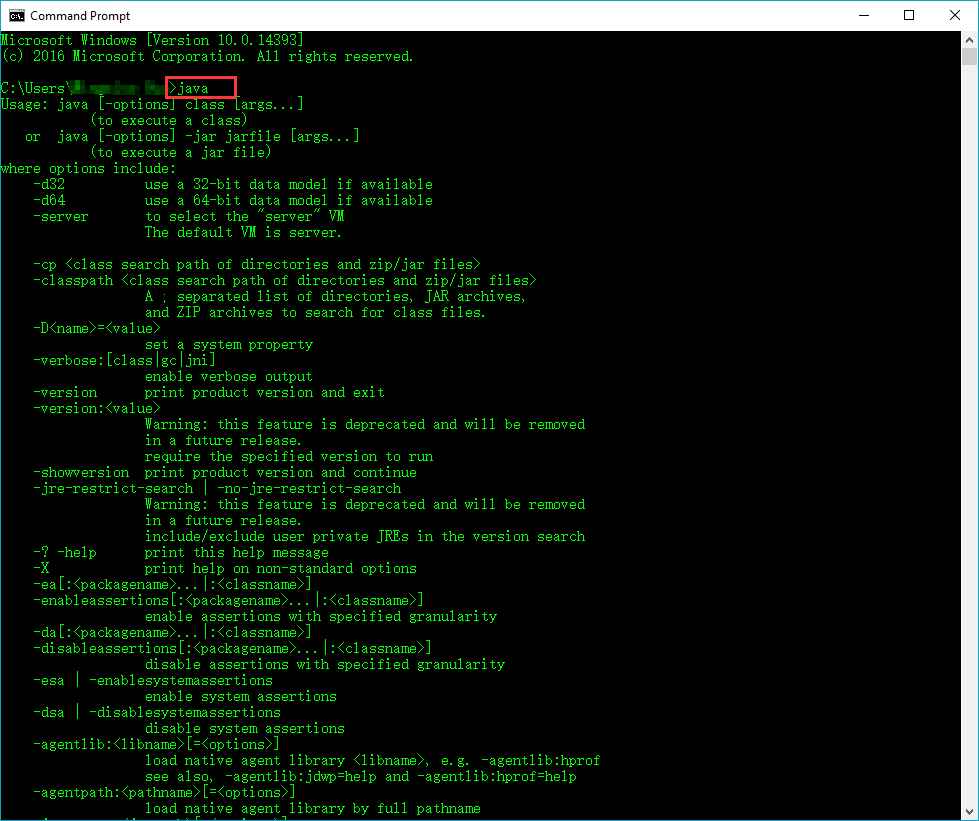Click the "-enableassertions" option line
Screen dimensions: 979x821
click(228, 601)
